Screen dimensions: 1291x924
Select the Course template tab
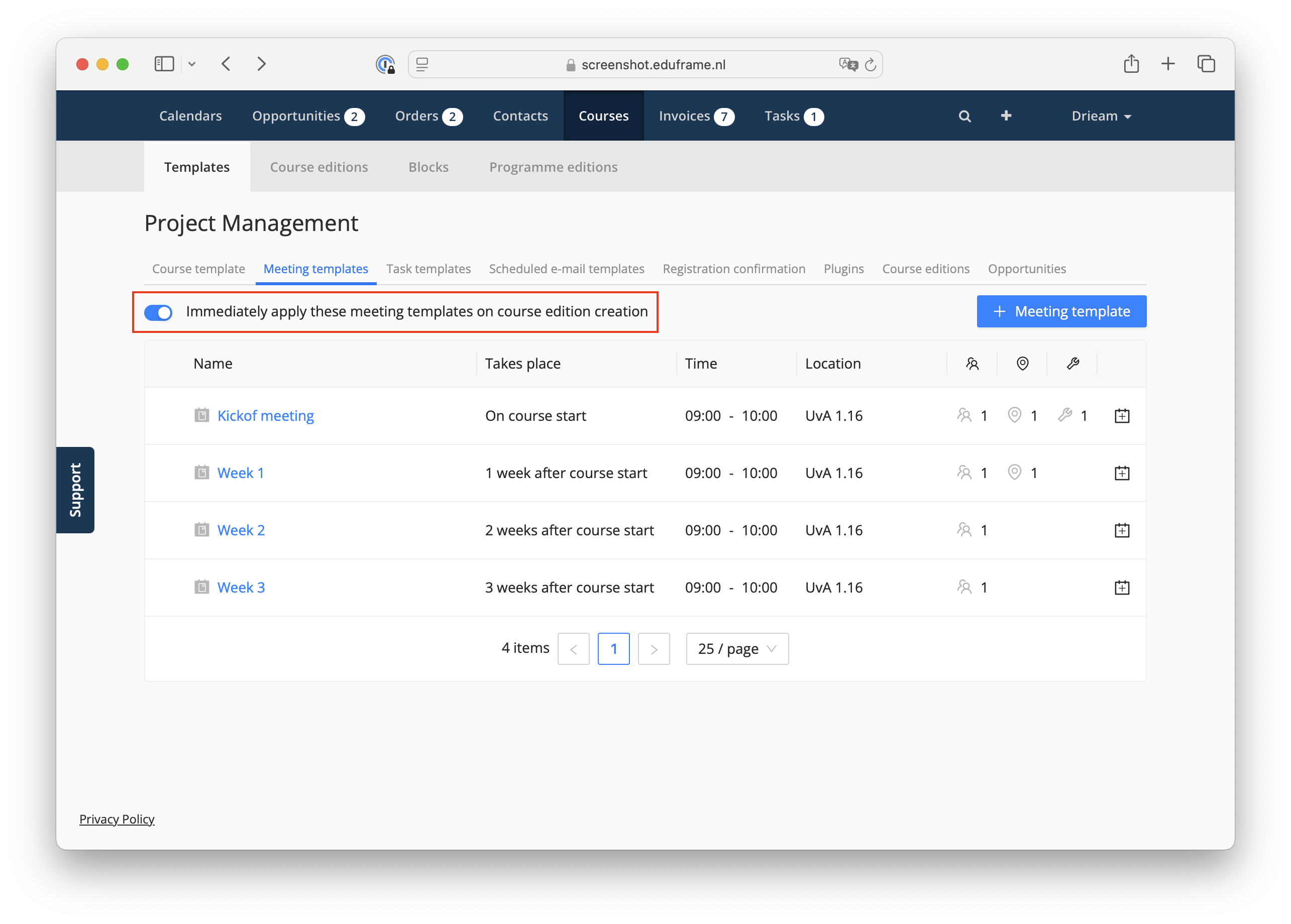198,269
